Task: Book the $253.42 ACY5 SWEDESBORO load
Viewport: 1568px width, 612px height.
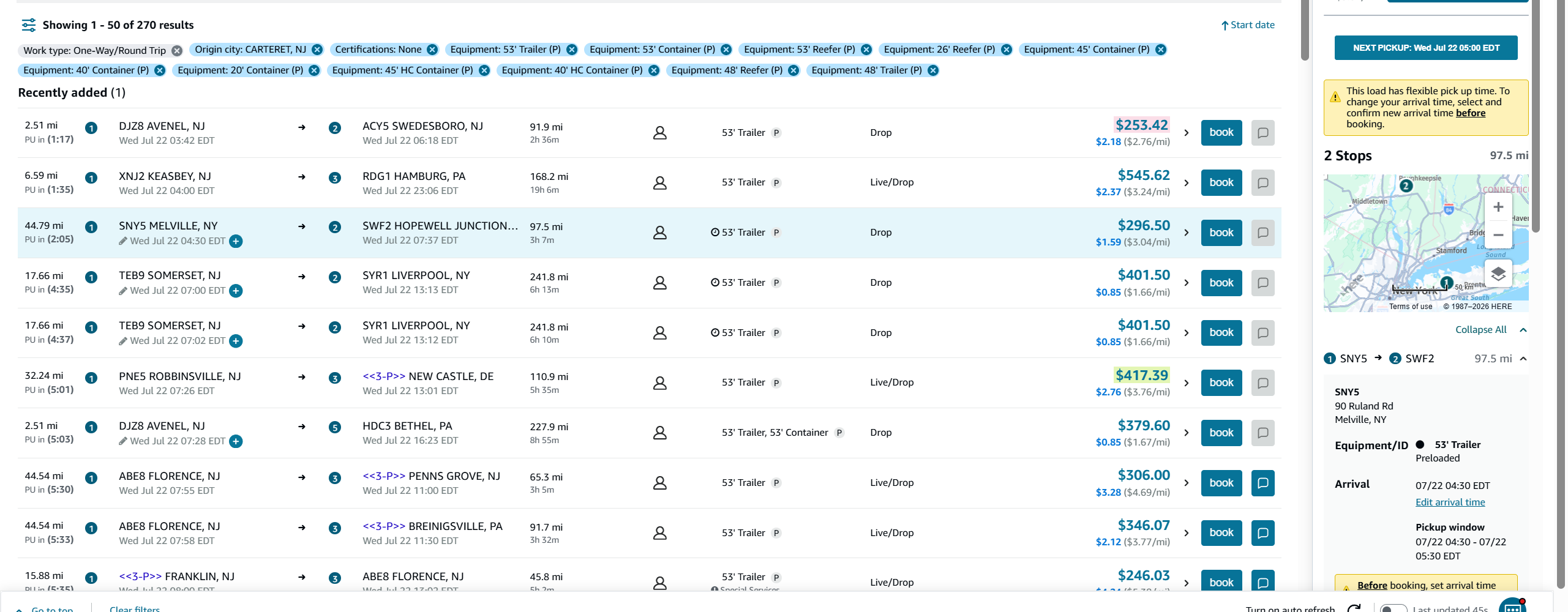Action: click(x=1221, y=133)
